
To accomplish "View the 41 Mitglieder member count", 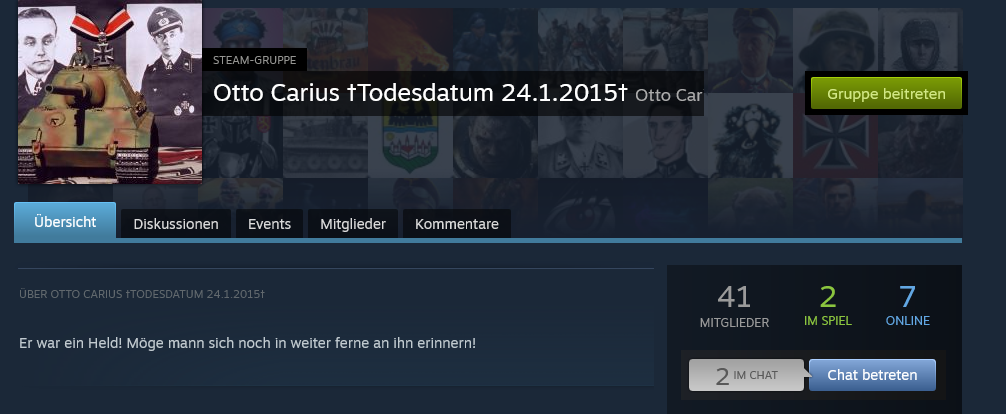I will (734, 306).
